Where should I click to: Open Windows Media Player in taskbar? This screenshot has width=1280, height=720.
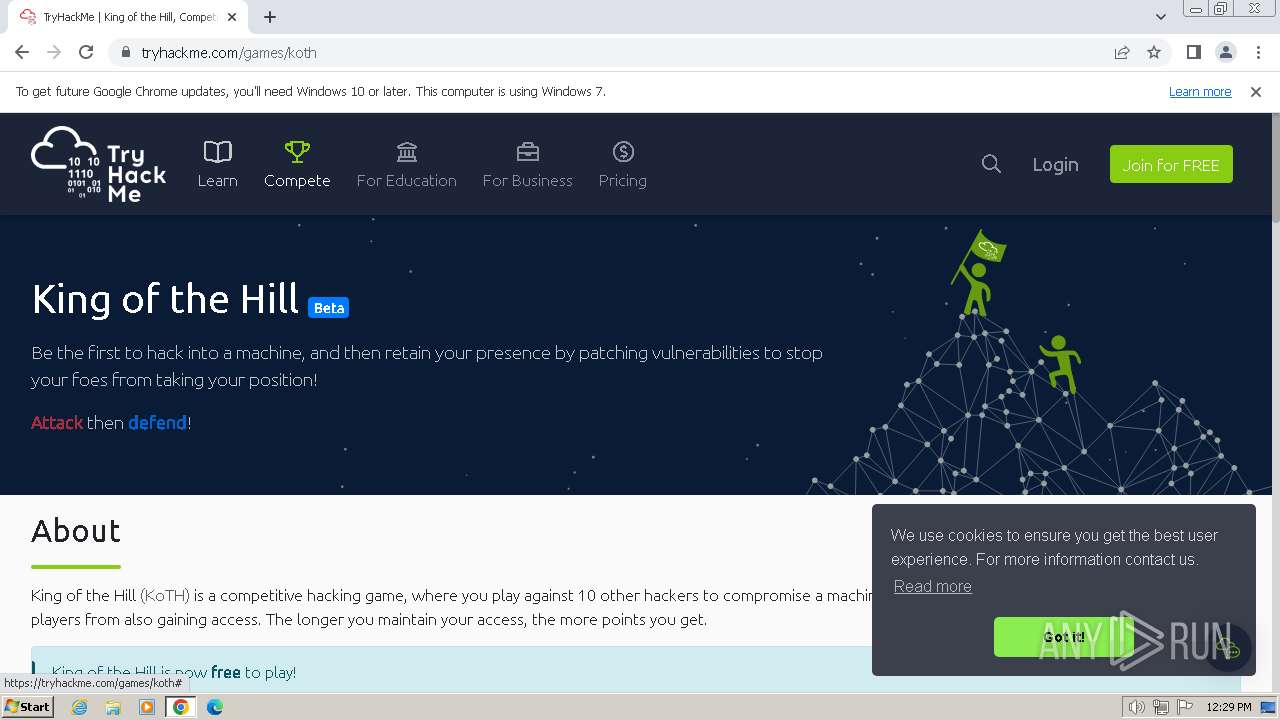coord(147,707)
